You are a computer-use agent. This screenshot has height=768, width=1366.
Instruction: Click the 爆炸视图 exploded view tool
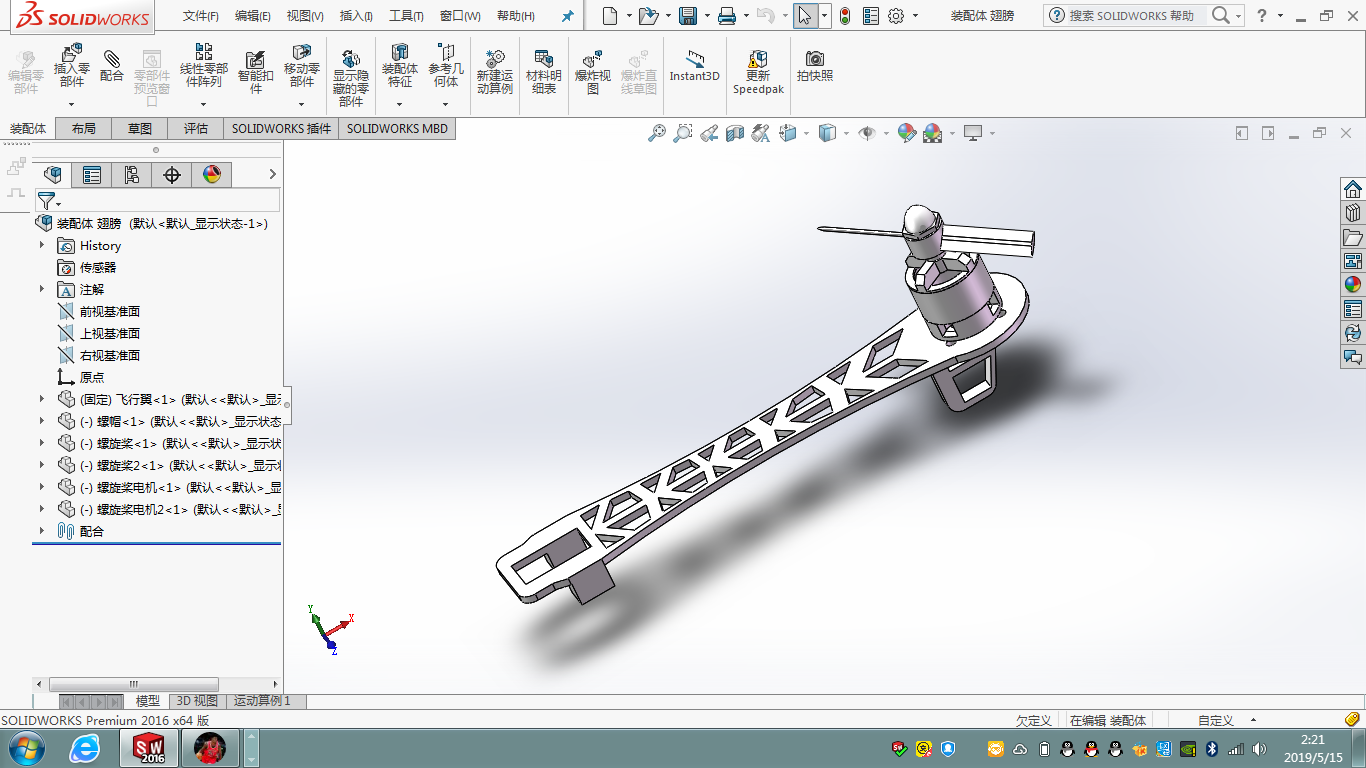(x=593, y=71)
